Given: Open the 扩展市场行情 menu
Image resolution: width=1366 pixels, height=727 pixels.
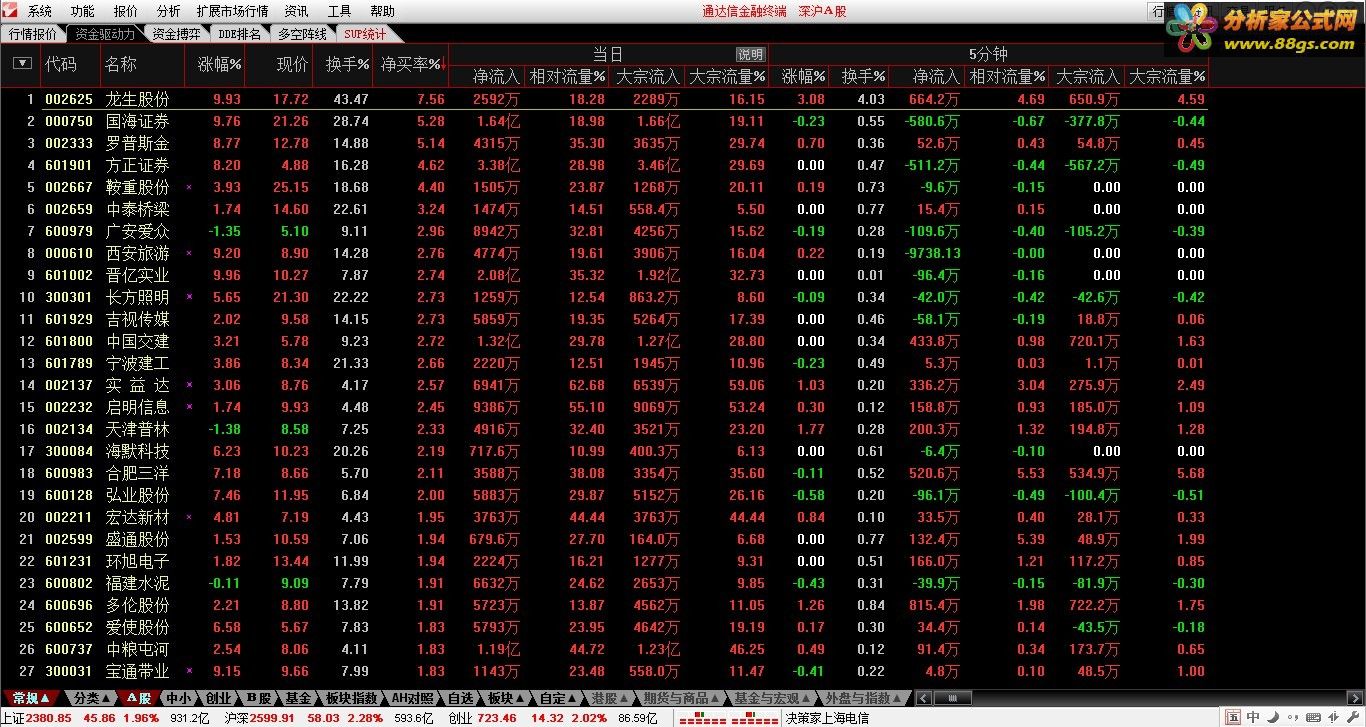Looking at the screenshot, I should coord(232,11).
